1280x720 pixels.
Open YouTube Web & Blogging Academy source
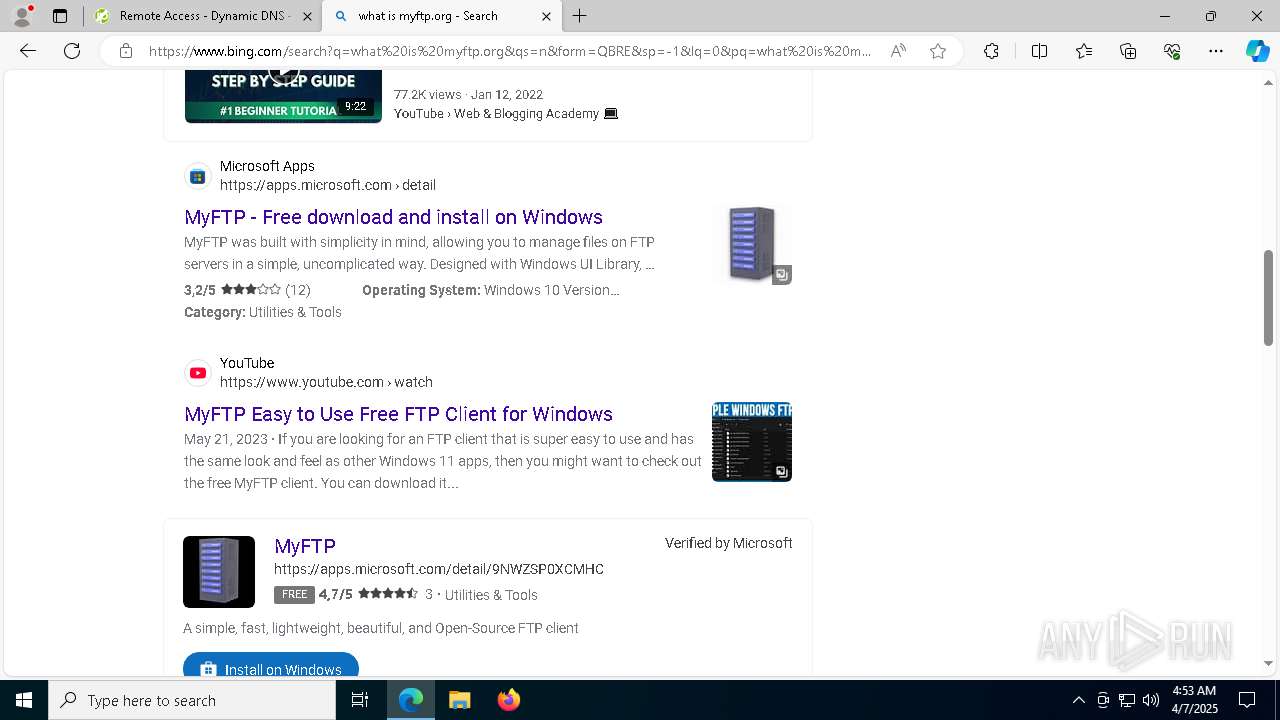506,114
